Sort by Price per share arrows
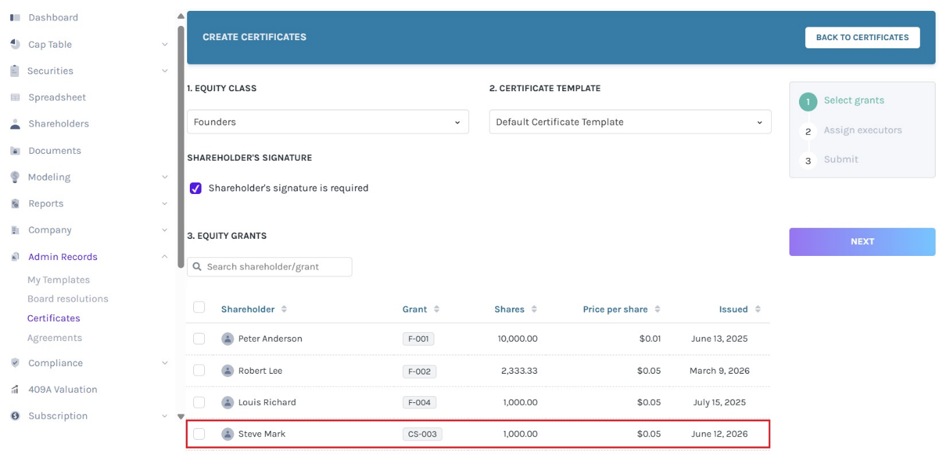The image size is (939, 454). pyautogui.click(x=658, y=309)
